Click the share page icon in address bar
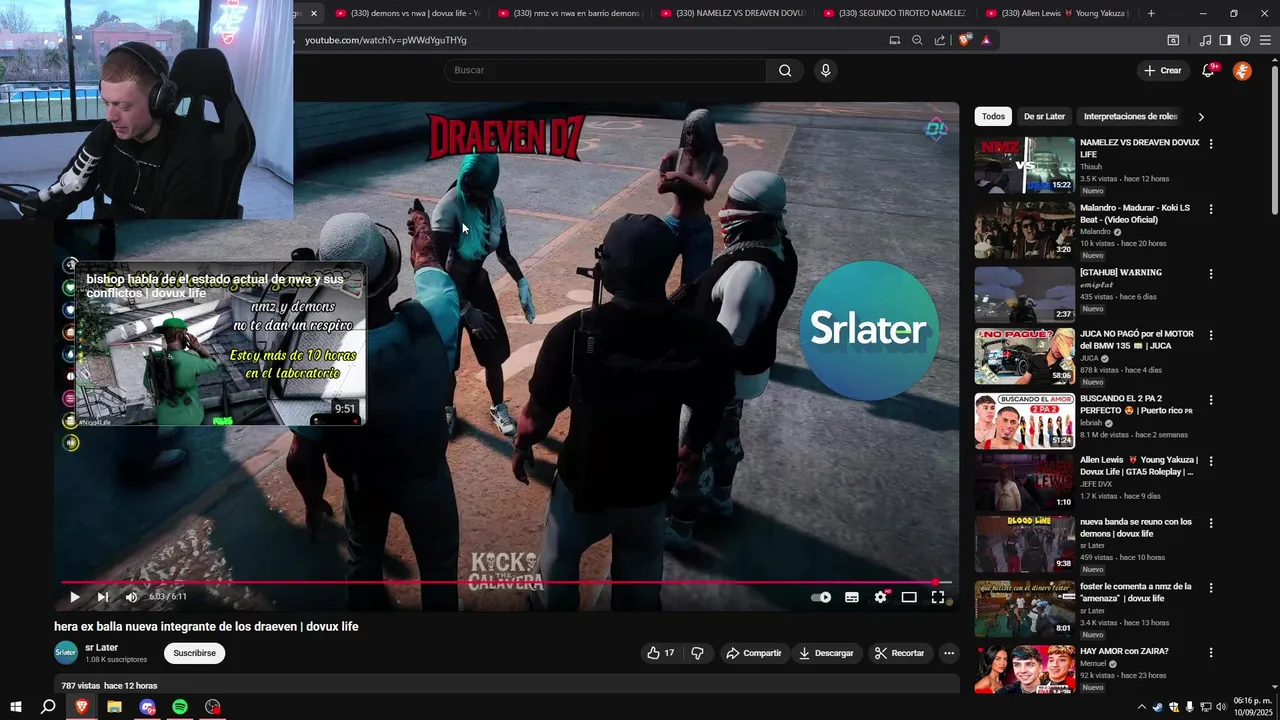 tap(940, 40)
